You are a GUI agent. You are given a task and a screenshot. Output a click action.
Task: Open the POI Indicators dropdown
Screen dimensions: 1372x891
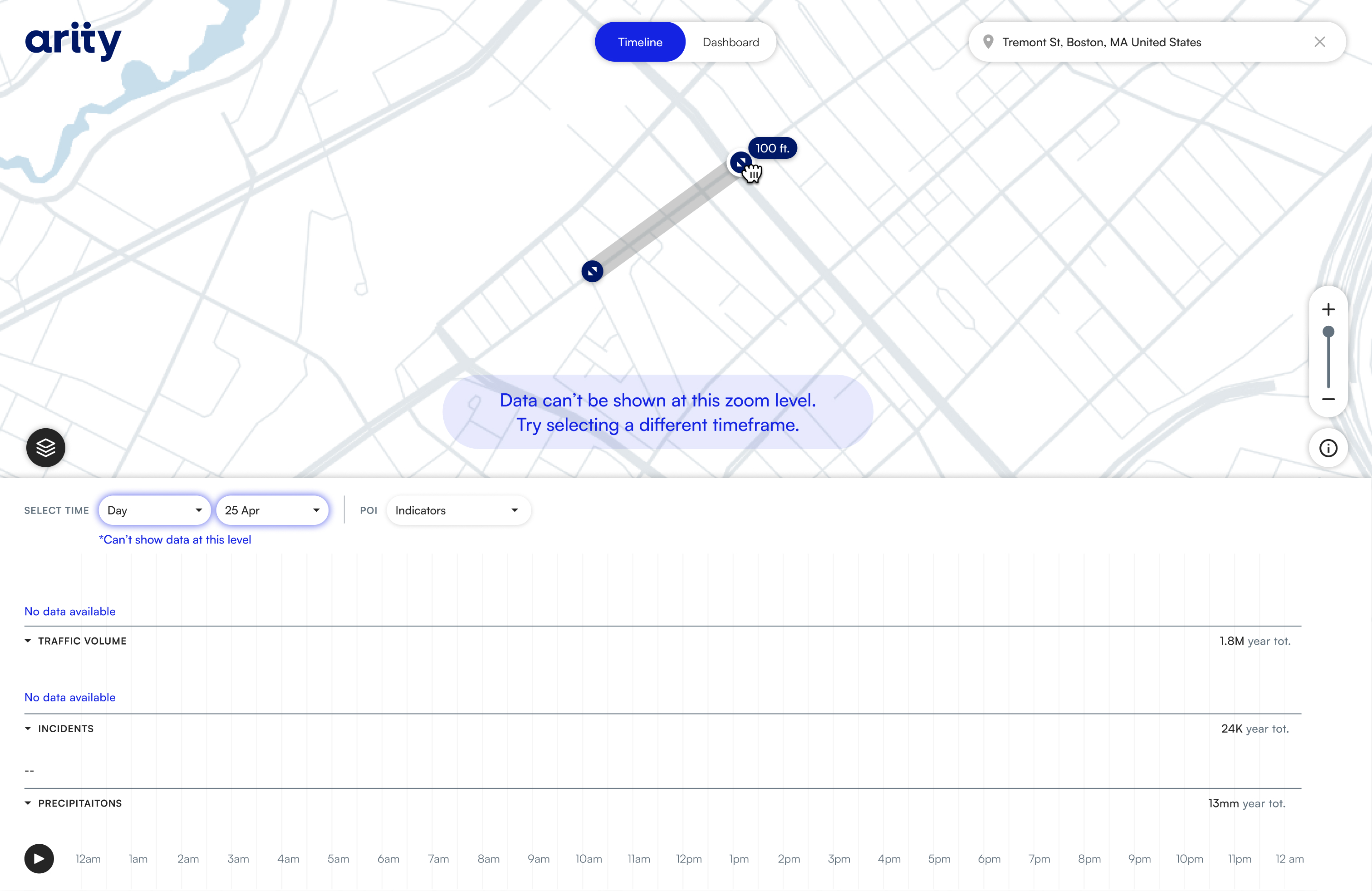point(458,510)
